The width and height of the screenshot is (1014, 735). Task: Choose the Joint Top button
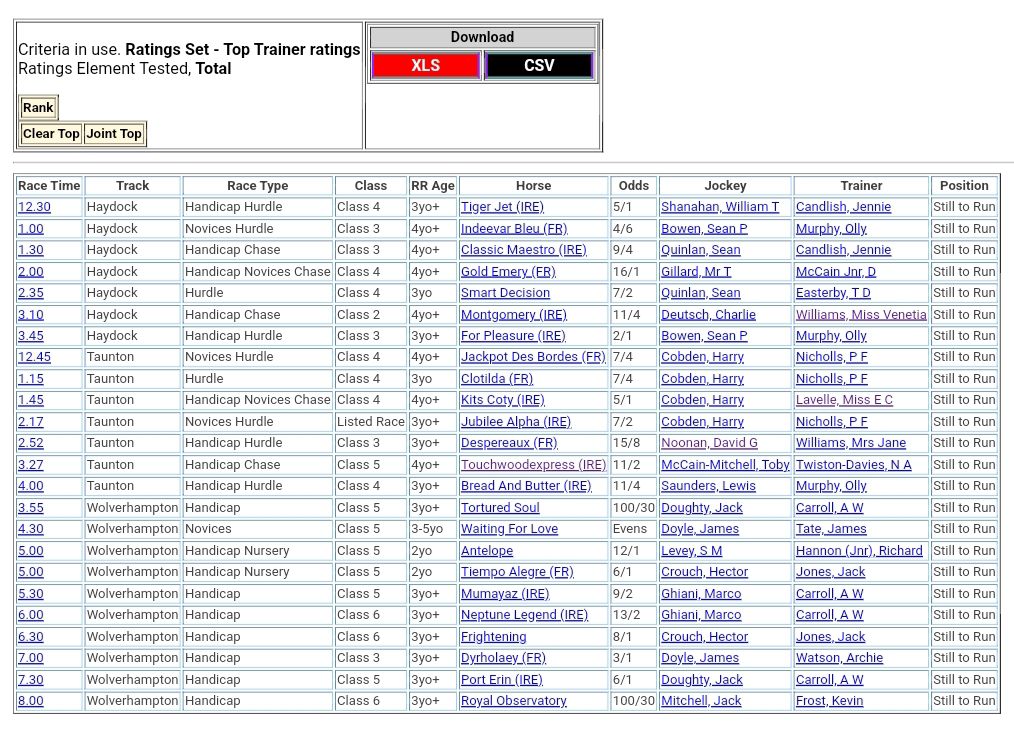[x=114, y=134]
